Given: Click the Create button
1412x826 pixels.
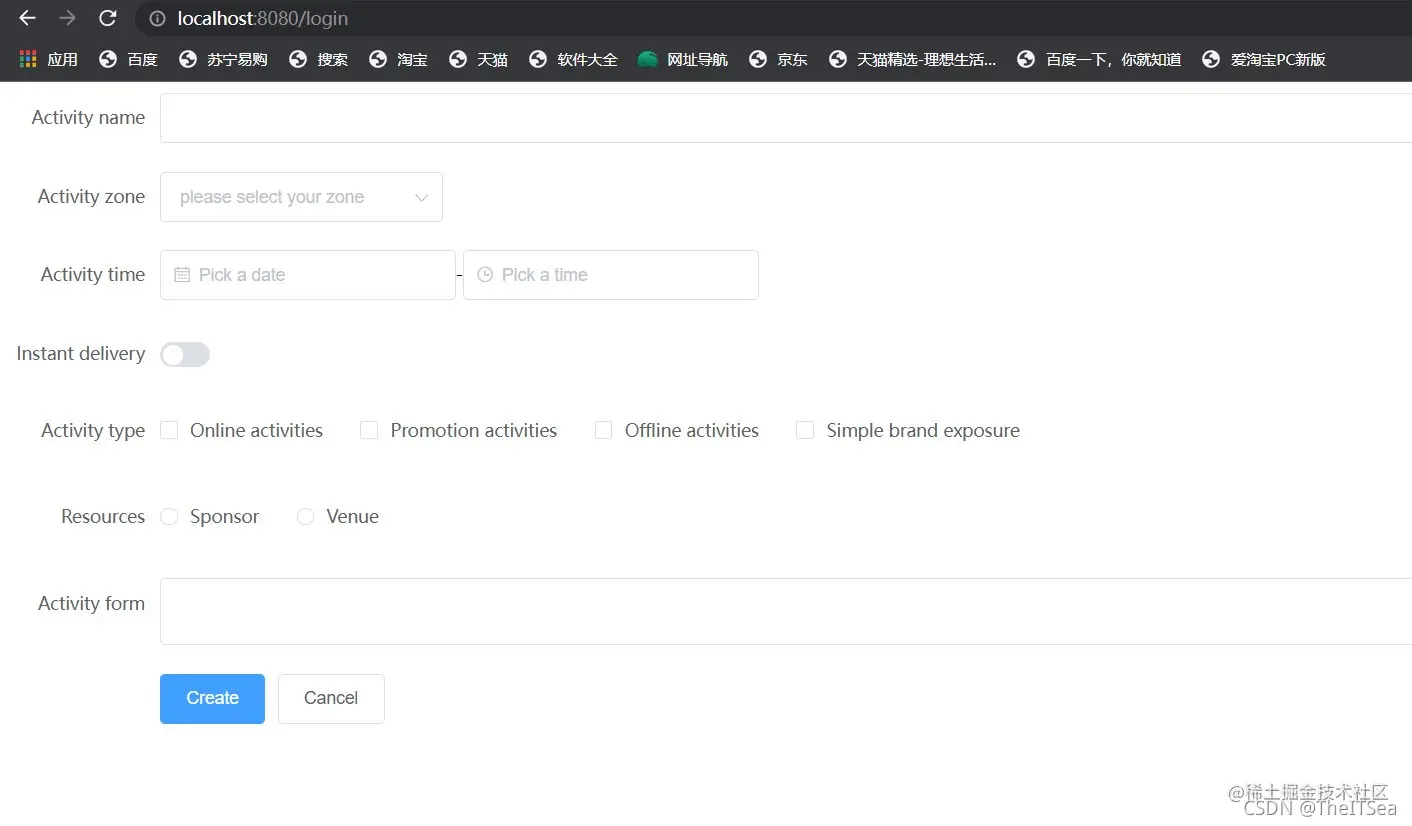Looking at the screenshot, I should [x=212, y=698].
